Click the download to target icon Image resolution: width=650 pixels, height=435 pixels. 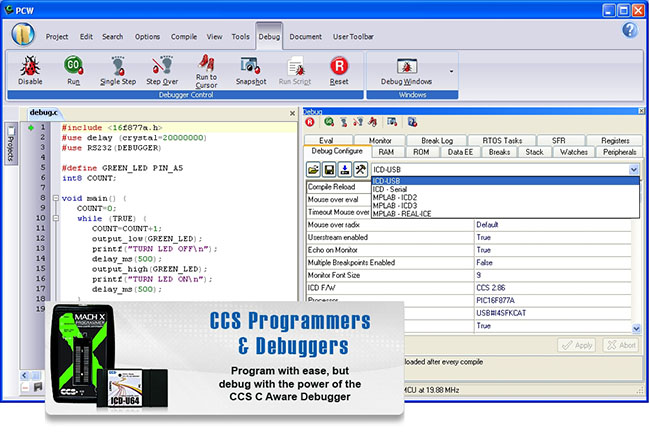[345, 170]
